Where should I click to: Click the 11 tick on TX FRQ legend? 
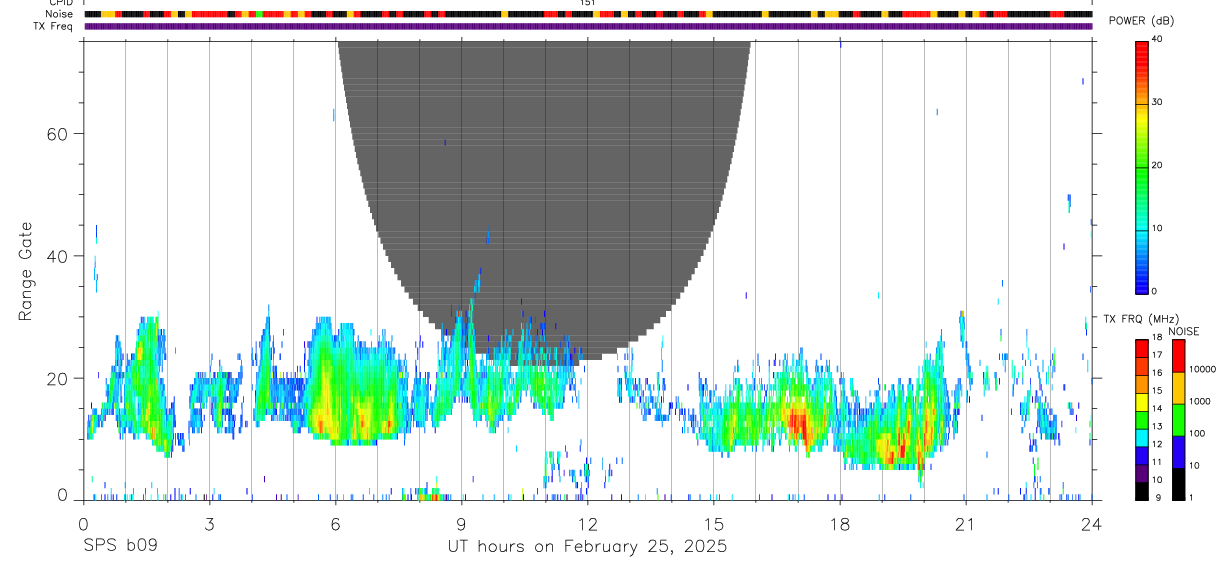tap(1157, 462)
